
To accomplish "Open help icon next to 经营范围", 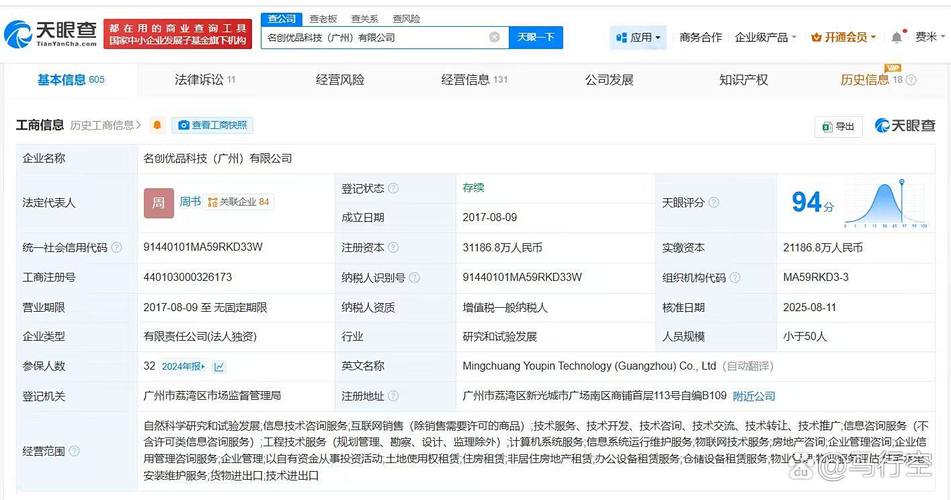I will point(74,451).
